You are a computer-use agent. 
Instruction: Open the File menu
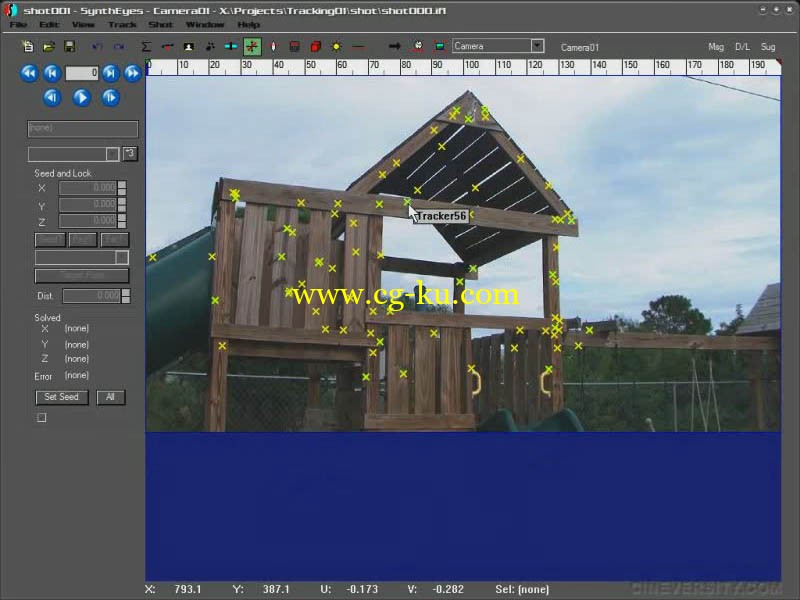[18, 24]
